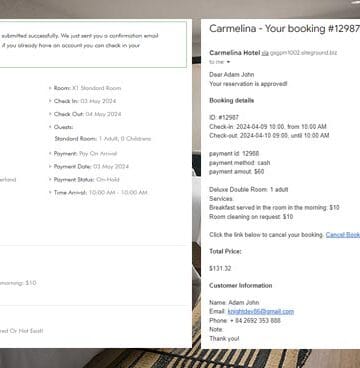Image resolution: width=360 pixels, height=368 pixels.
Task: Click the siteground.biz sender domain
Action: tap(303, 53)
